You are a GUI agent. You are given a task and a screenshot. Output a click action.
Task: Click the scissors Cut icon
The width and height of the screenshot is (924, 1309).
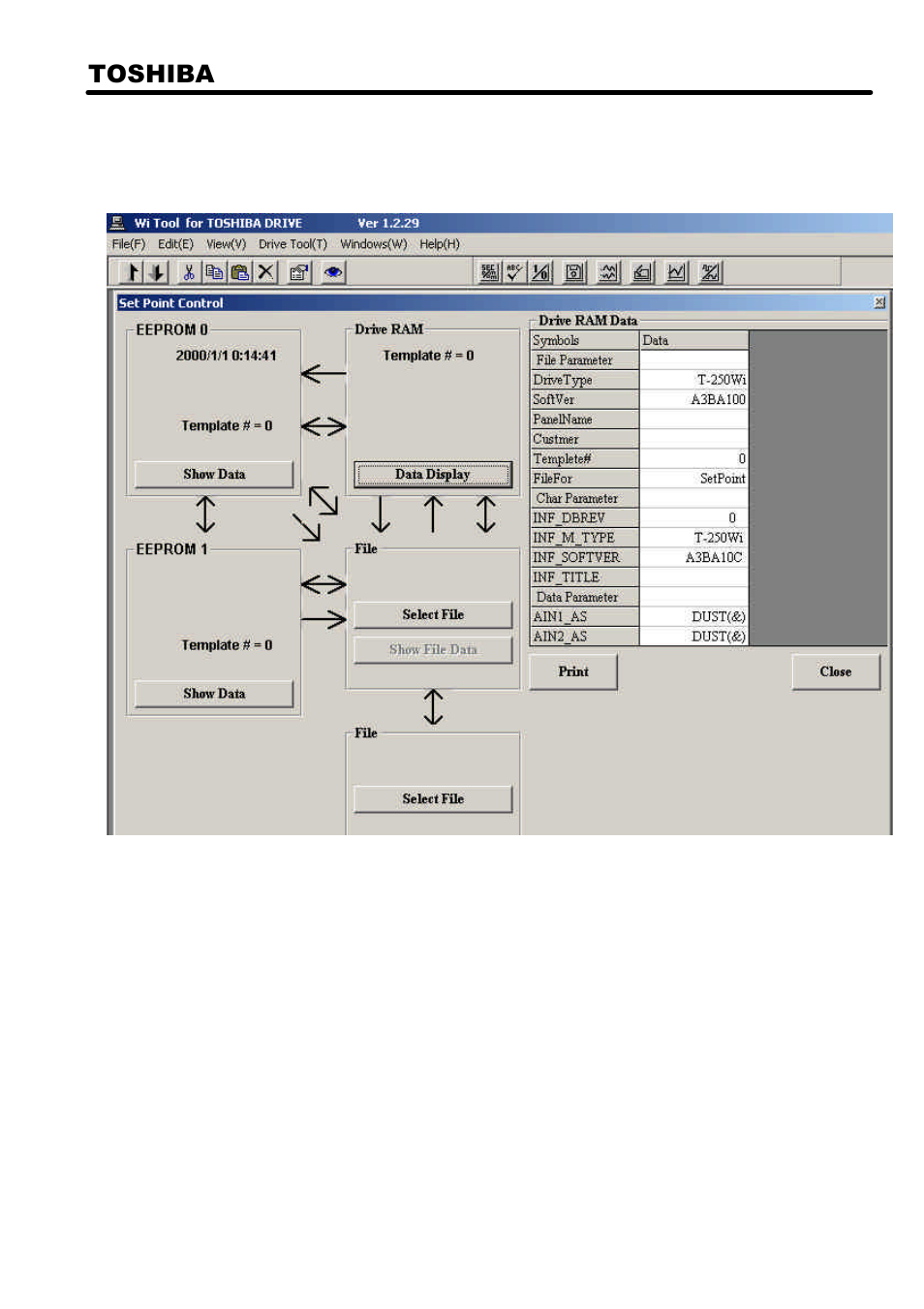click(x=189, y=272)
